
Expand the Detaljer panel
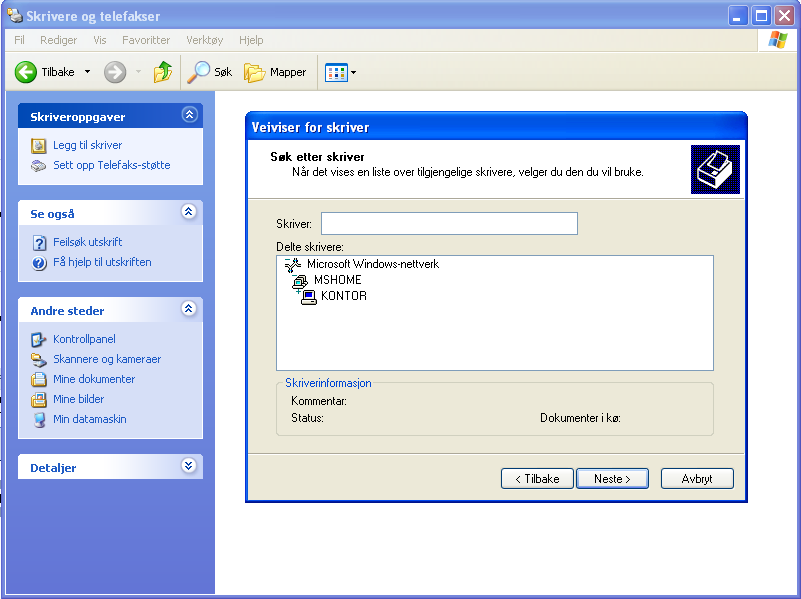(189, 465)
